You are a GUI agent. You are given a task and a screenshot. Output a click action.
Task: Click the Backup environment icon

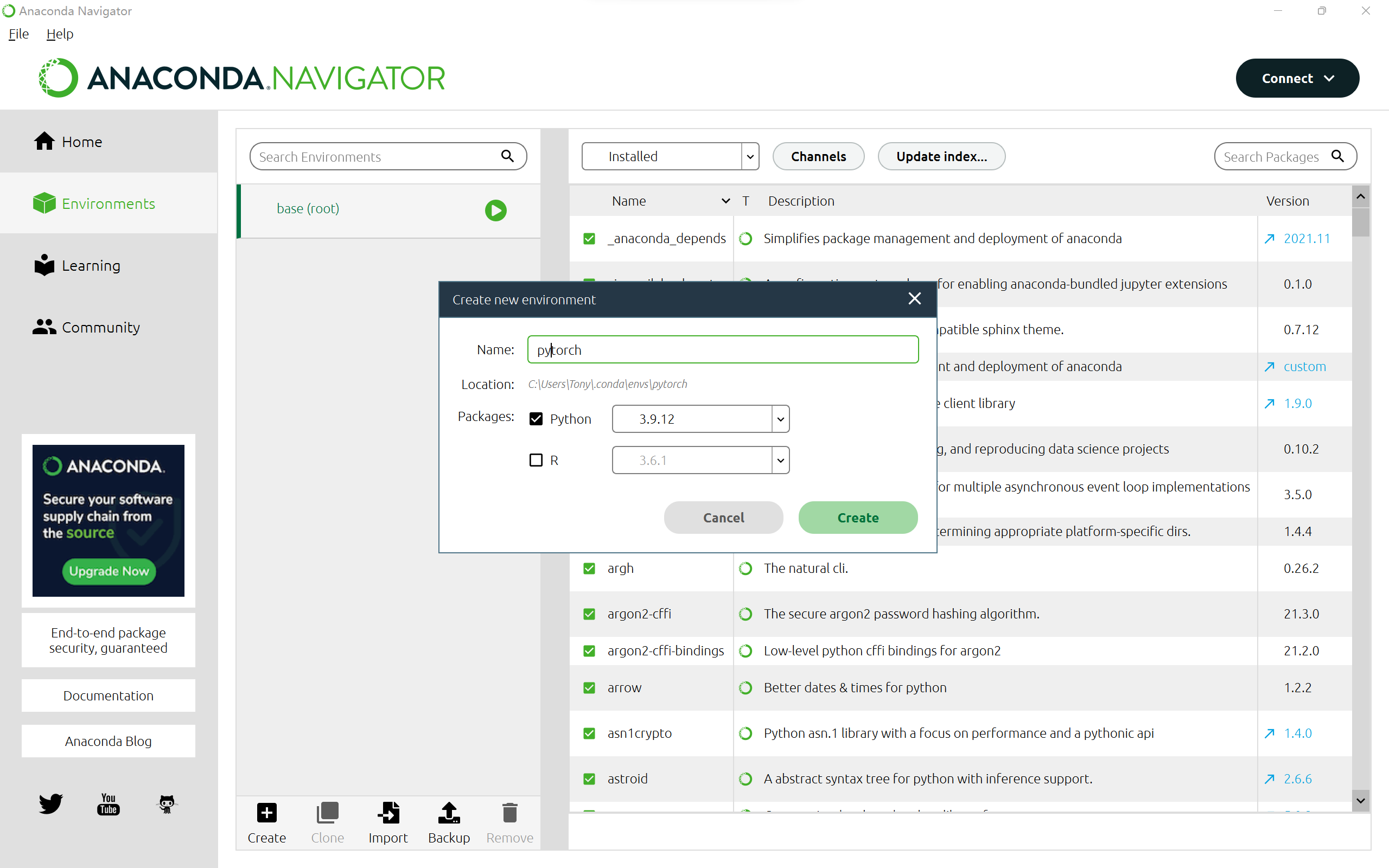449,813
